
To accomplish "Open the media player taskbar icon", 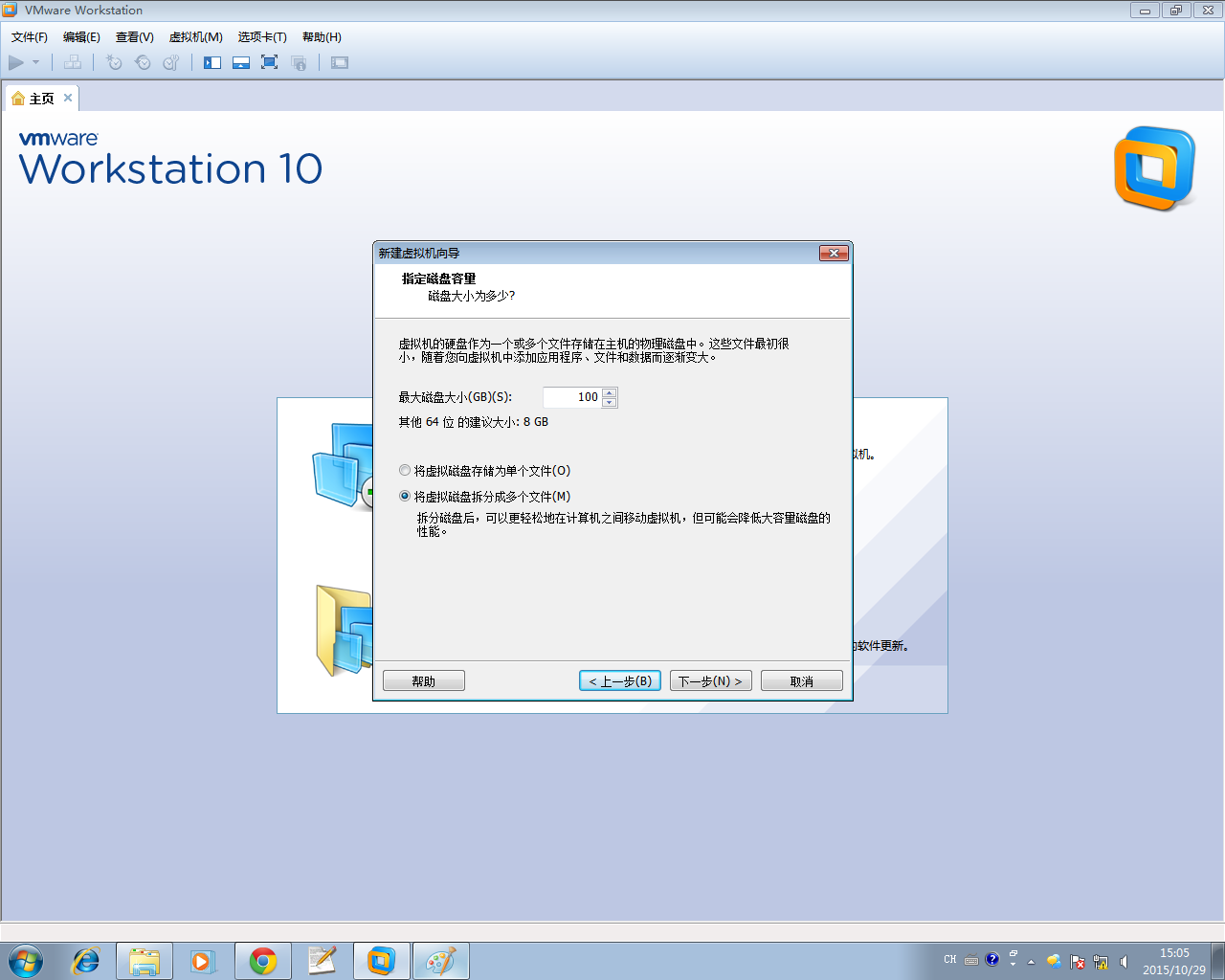I will [202, 961].
